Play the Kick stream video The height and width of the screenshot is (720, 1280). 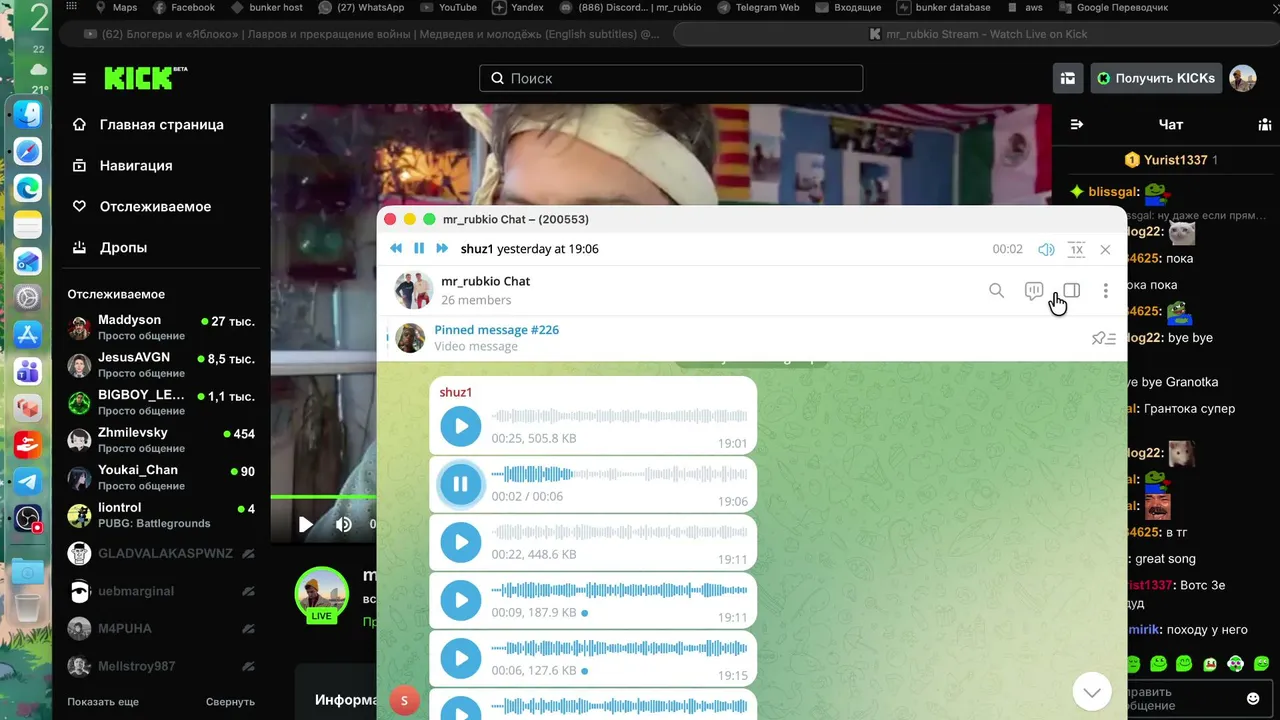click(306, 524)
